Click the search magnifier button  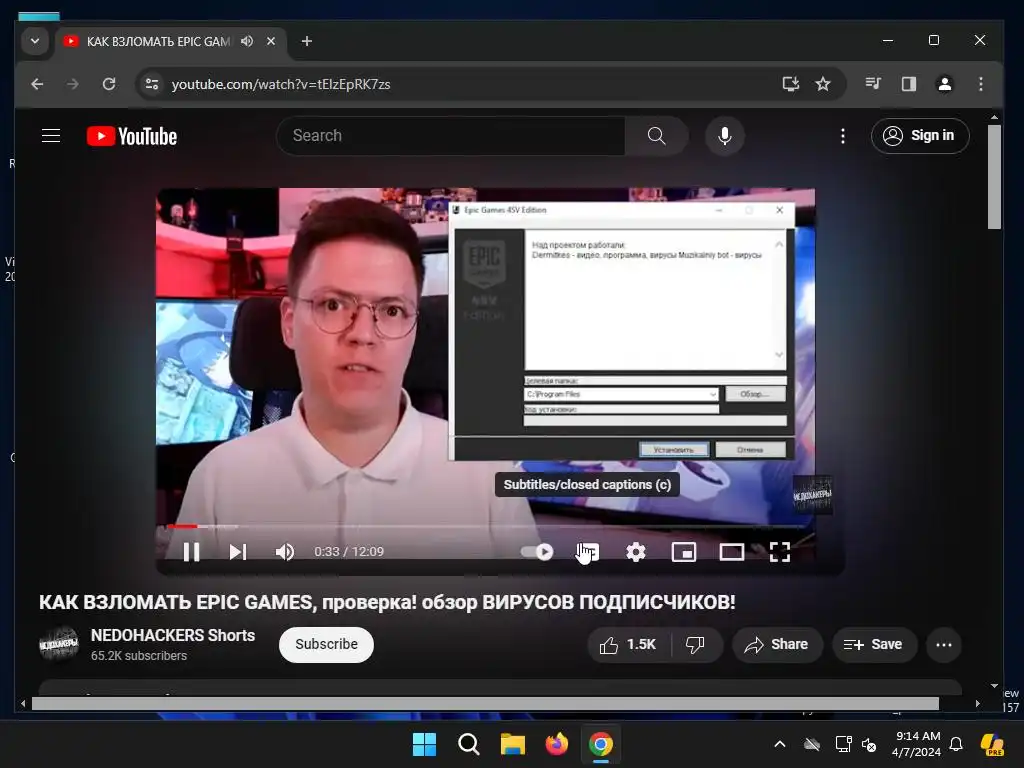tap(656, 136)
